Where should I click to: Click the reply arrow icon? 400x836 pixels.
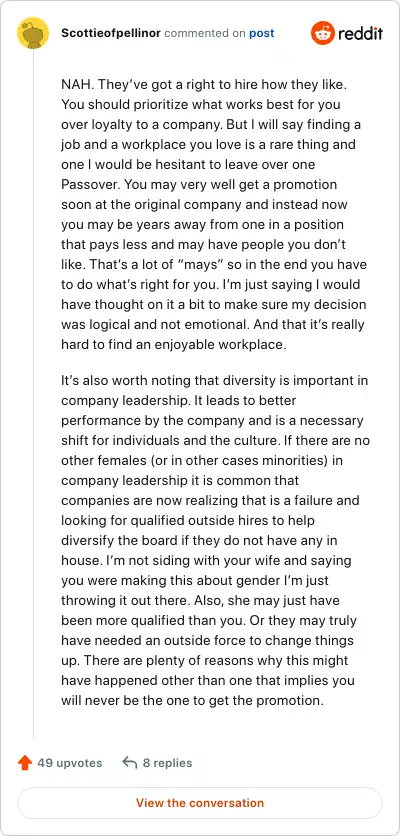tap(130, 763)
